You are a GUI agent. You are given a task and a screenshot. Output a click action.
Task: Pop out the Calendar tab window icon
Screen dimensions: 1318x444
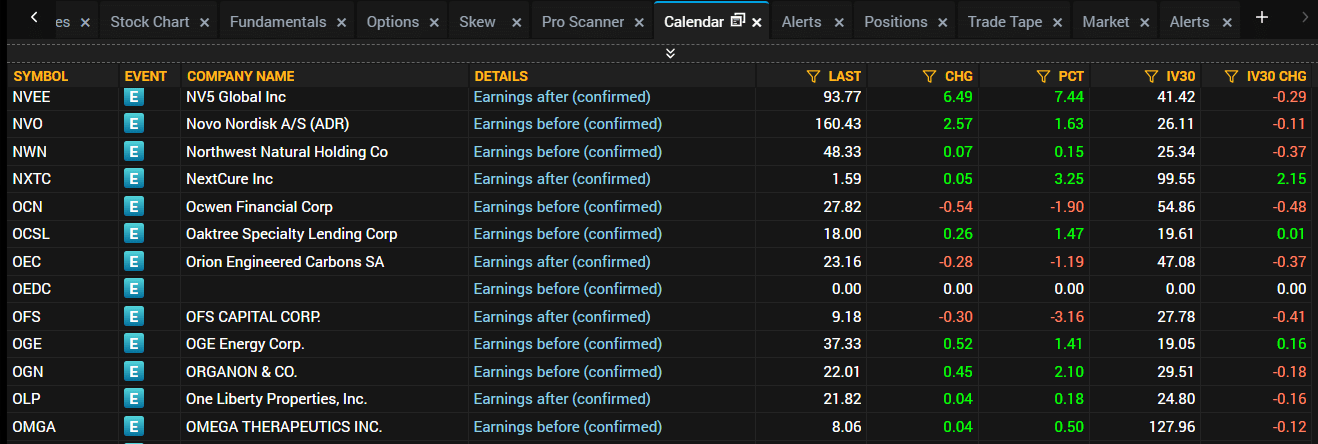pos(738,21)
